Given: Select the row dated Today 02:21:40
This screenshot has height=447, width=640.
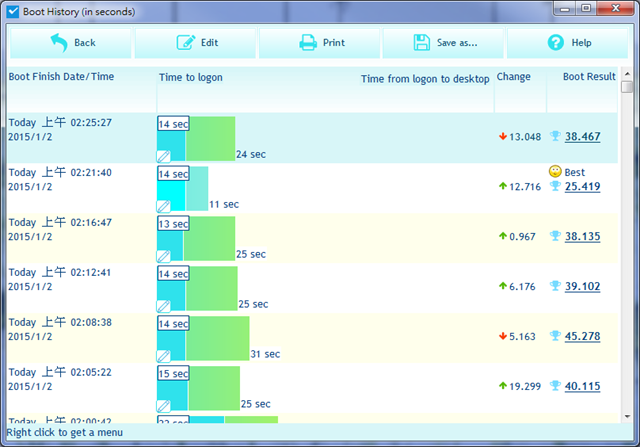Looking at the screenshot, I should pyautogui.click(x=312, y=188).
